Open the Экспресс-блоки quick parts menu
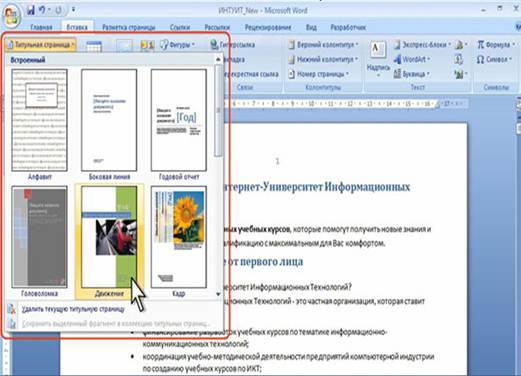521x376 pixels. tap(422, 45)
